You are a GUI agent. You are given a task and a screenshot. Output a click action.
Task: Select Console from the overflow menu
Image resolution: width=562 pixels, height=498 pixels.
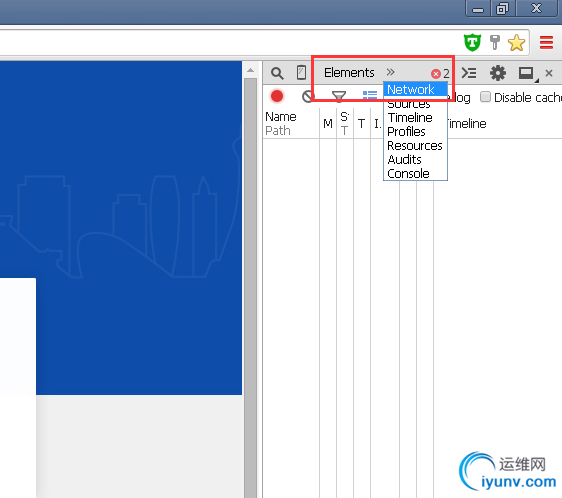[x=415, y=174]
